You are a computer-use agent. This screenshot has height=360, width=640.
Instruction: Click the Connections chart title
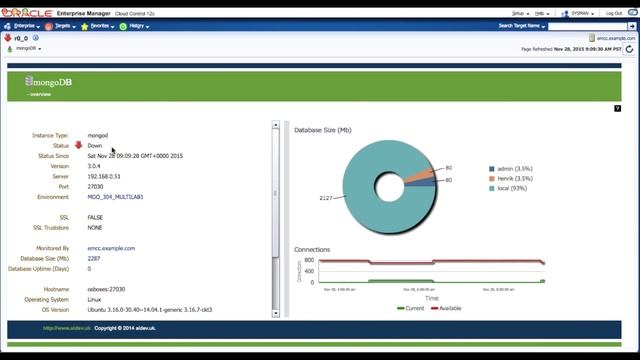[312, 249]
